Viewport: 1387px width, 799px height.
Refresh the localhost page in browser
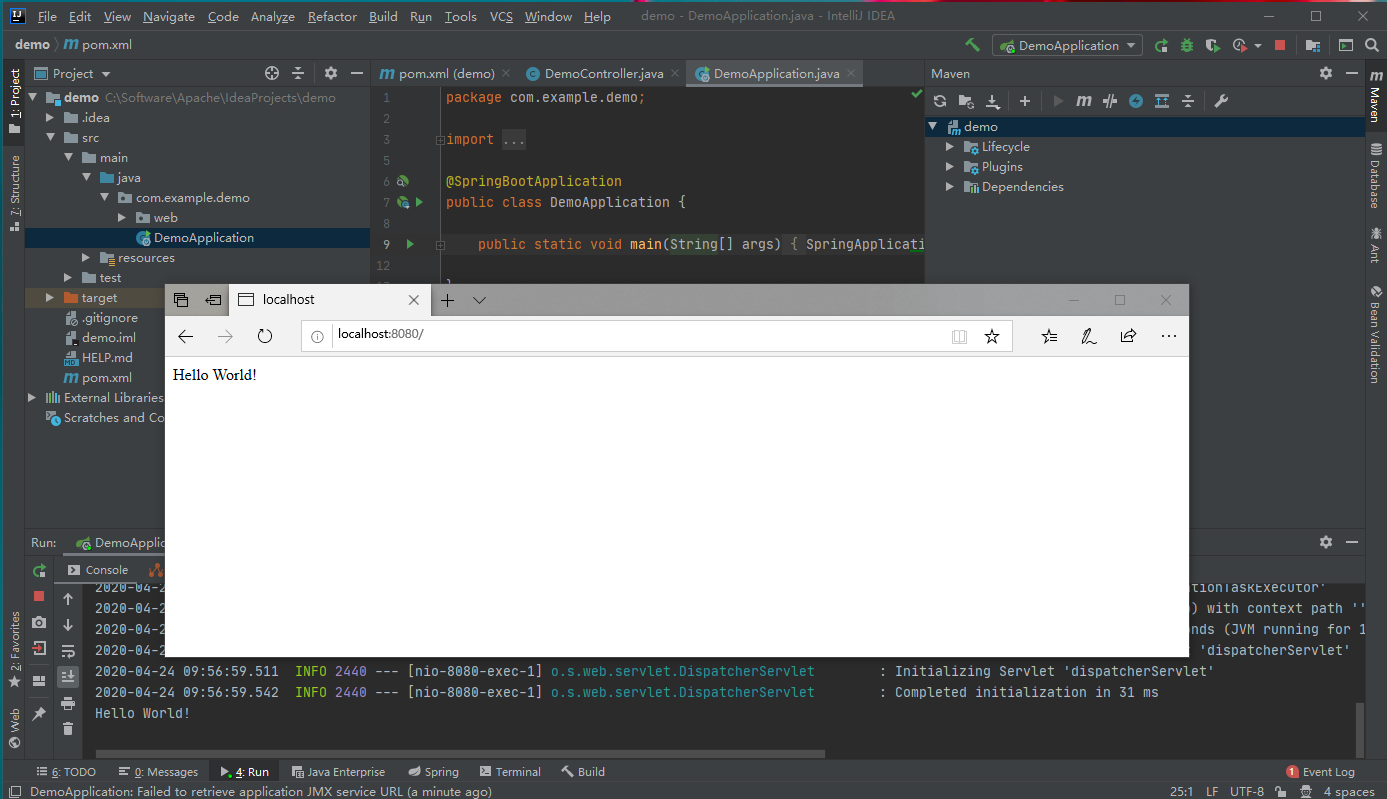(265, 337)
